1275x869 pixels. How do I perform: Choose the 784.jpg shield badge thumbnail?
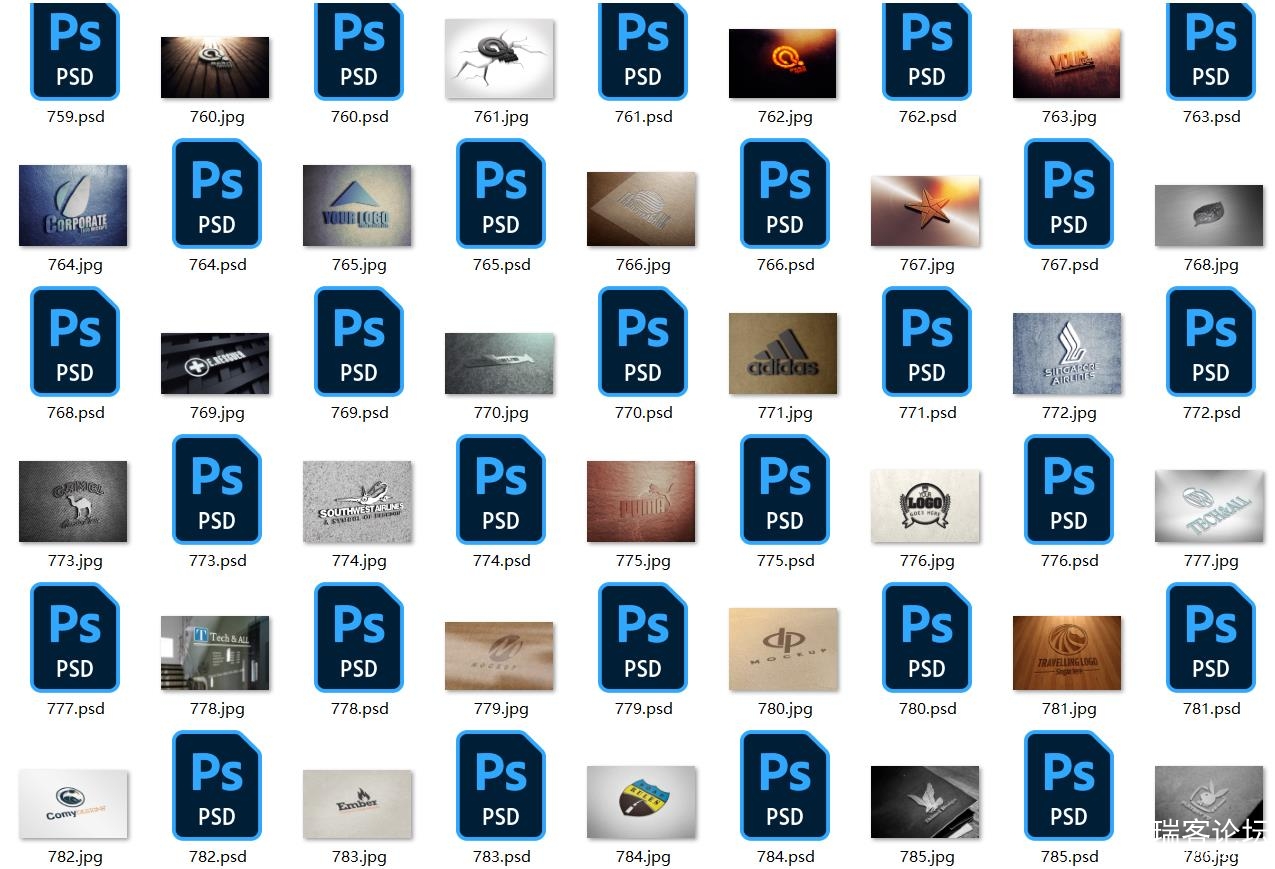click(x=641, y=802)
